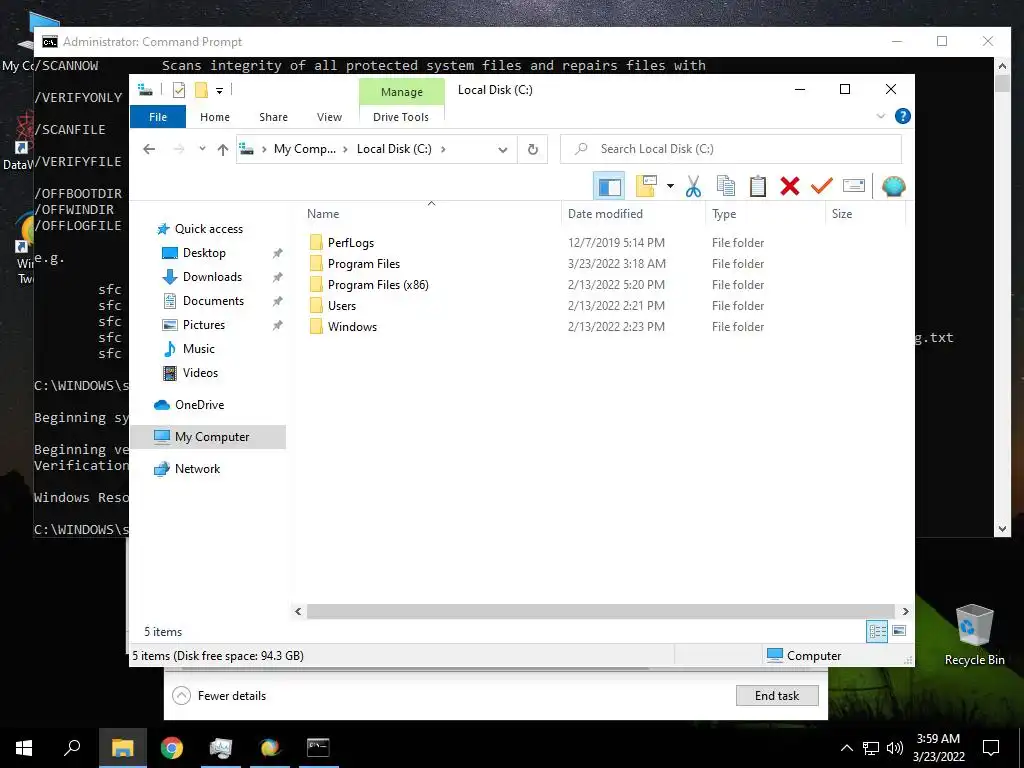Viewport: 1024px width, 768px height.
Task: Go up one level arrow
Action: (x=223, y=150)
